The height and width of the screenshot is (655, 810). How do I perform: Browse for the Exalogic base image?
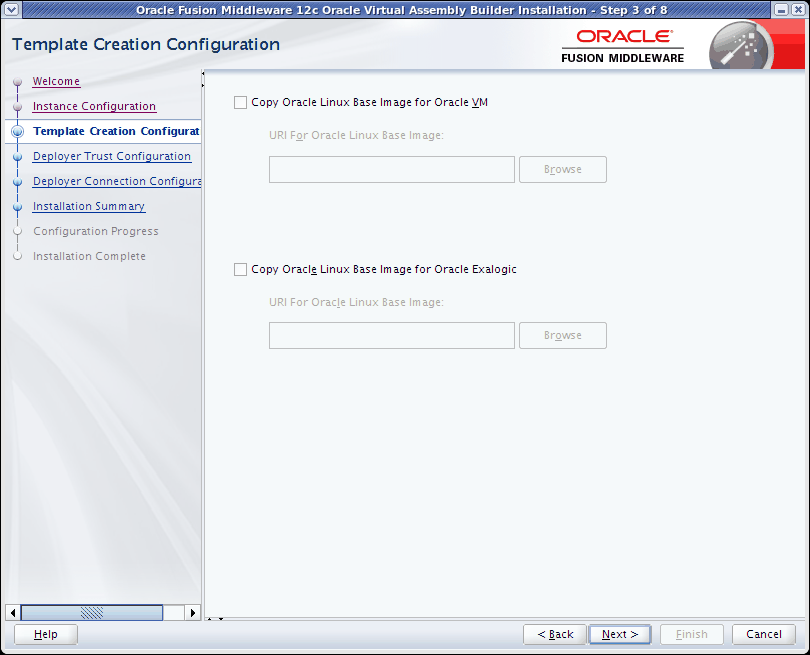pyautogui.click(x=563, y=336)
